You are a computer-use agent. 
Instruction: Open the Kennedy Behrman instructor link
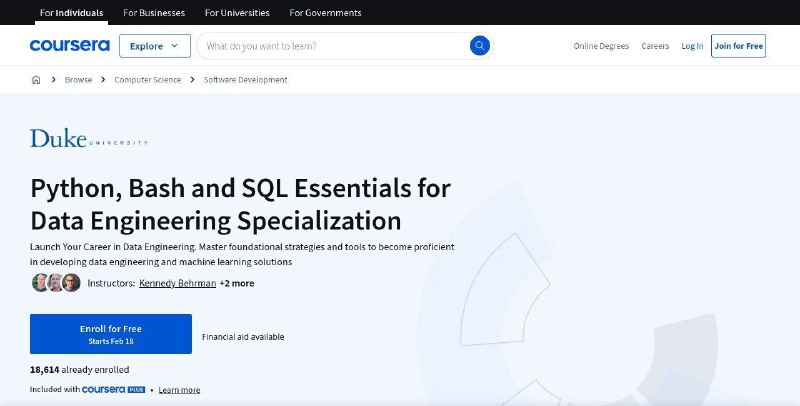click(x=178, y=284)
